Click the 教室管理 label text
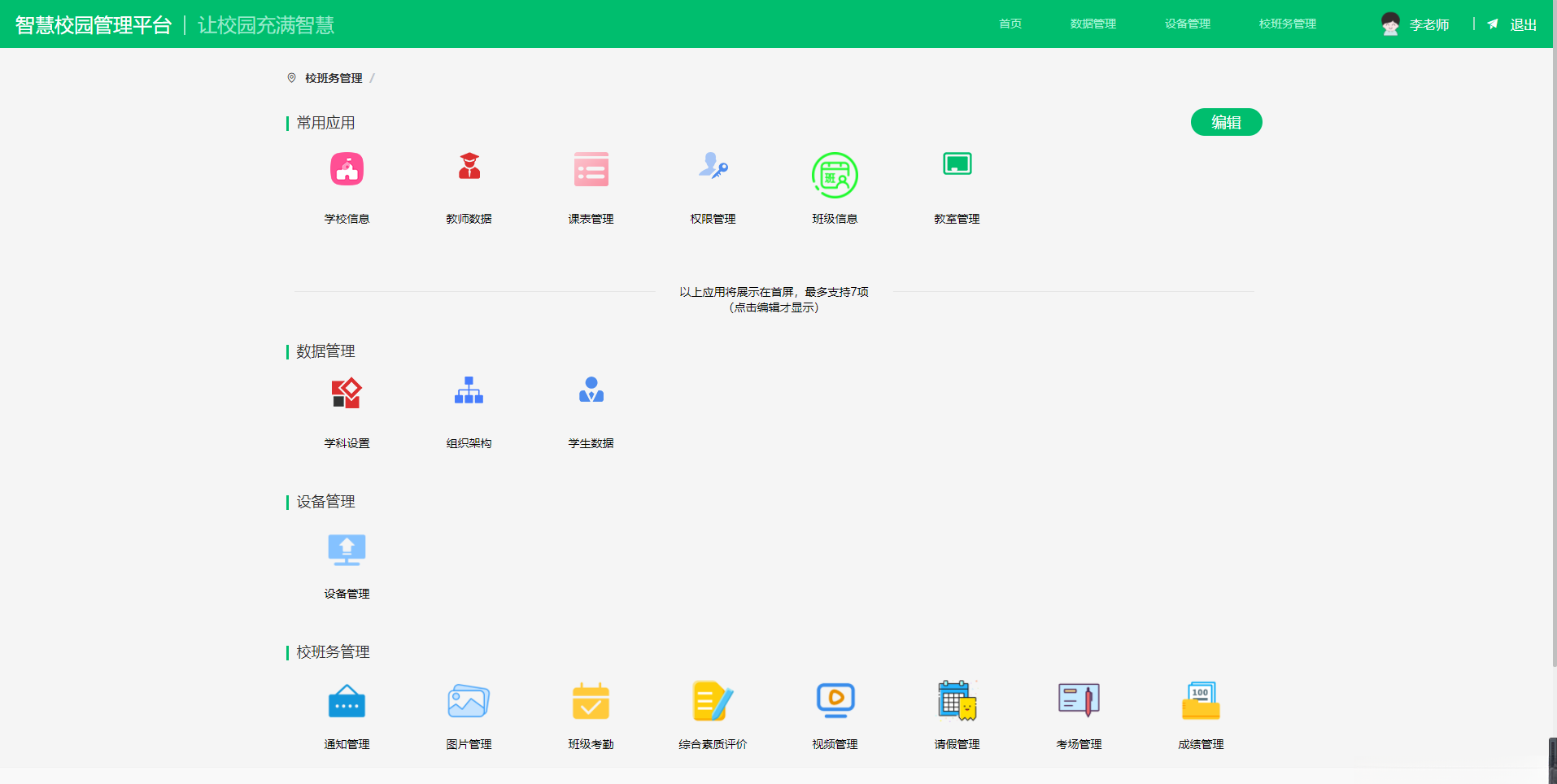Screen dimensions: 1557x784 coord(957,219)
